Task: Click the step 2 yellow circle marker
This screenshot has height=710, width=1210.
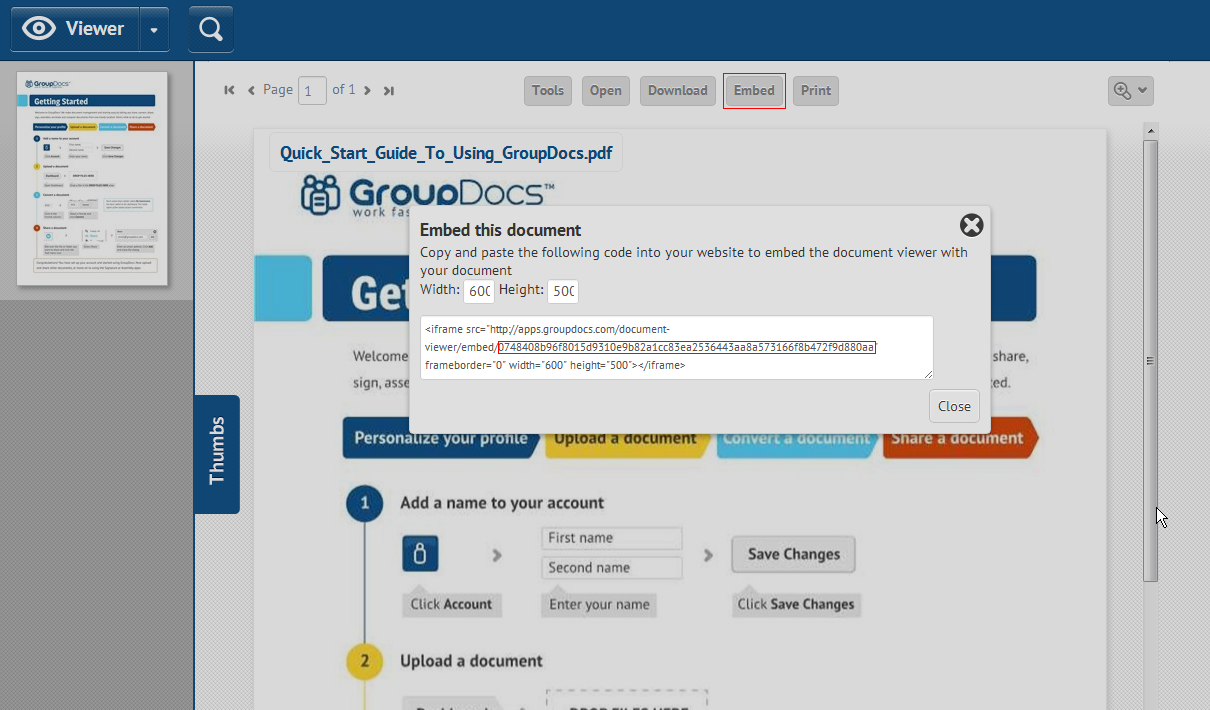Action: pyautogui.click(x=365, y=661)
